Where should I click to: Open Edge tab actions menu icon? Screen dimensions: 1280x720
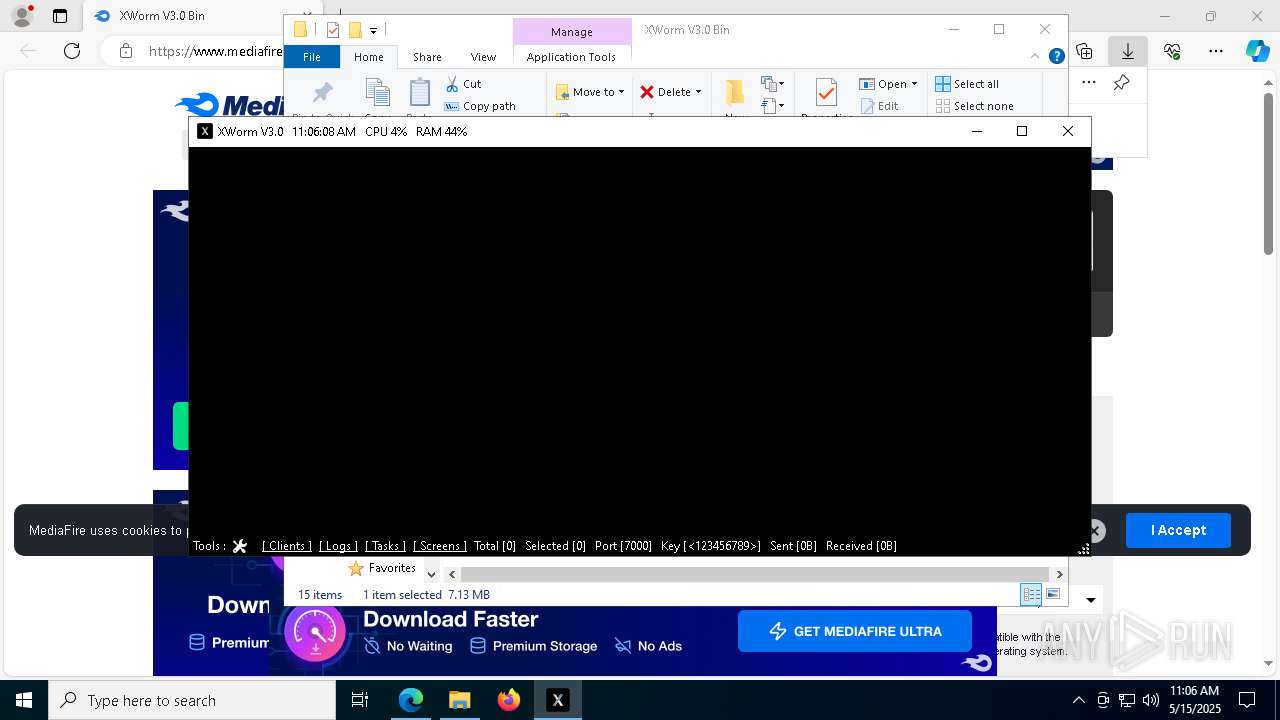[60, 16]
